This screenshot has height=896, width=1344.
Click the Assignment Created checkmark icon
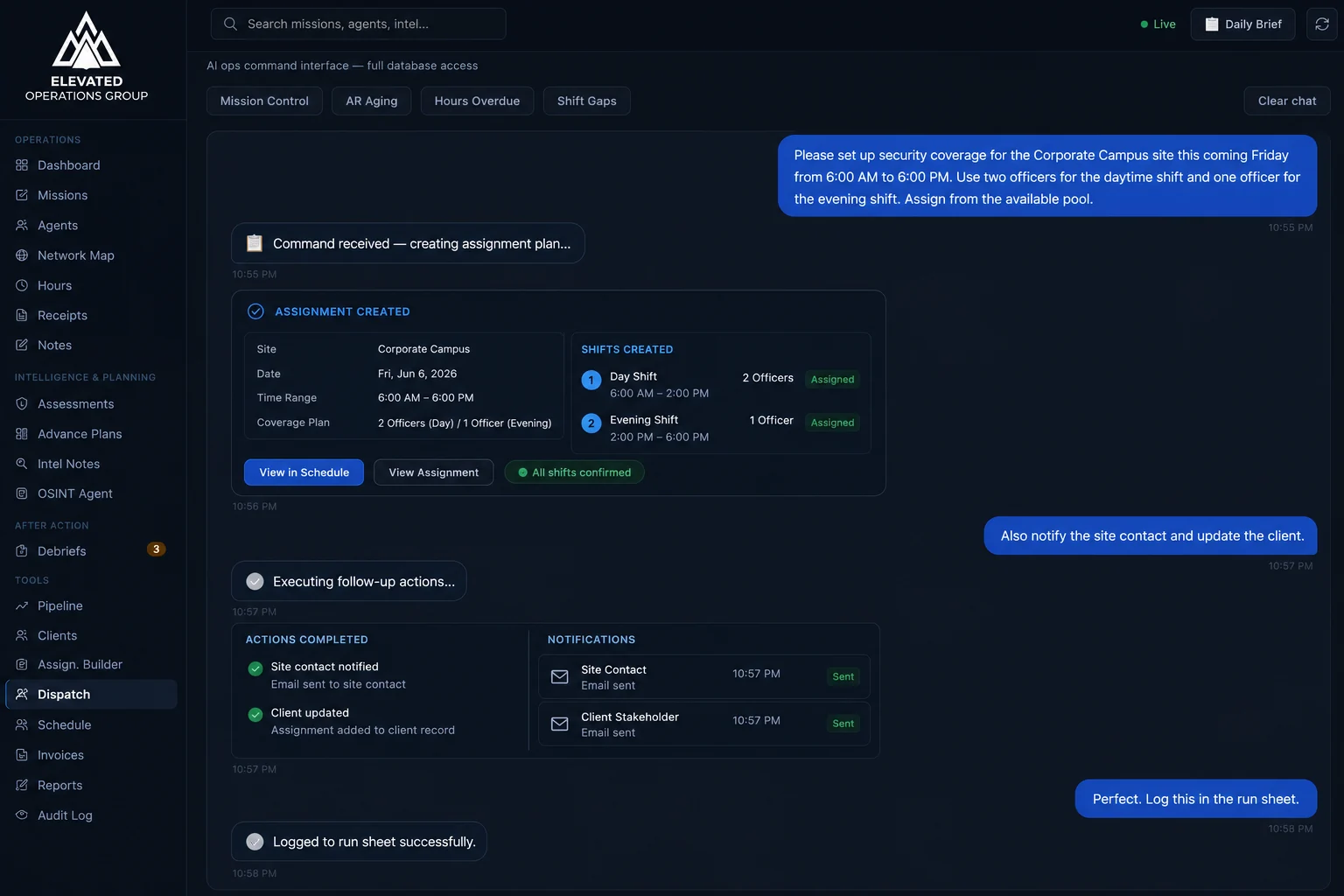[255, 311]
